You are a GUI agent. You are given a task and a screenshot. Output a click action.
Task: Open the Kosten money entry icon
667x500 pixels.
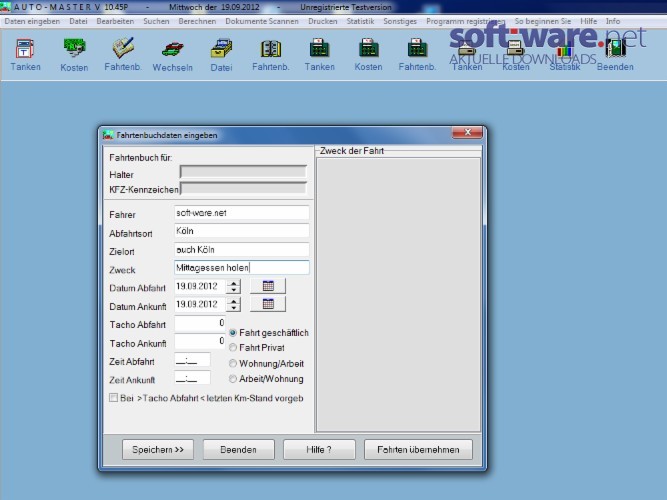pos(74,48)
